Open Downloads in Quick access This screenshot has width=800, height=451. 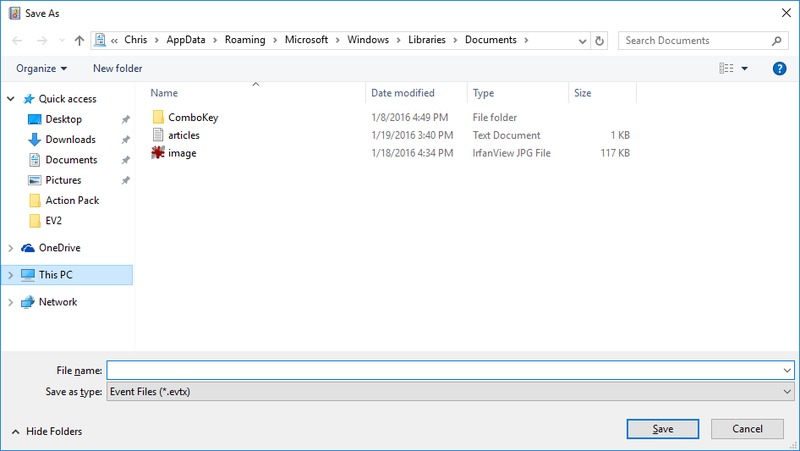(x=70, y=140)
